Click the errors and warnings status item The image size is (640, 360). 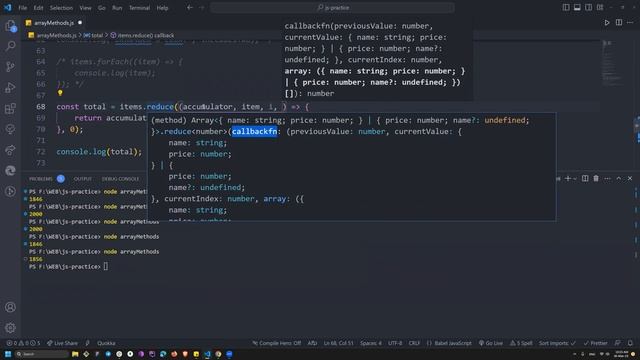pyautogui.click(x=23, y=343)
